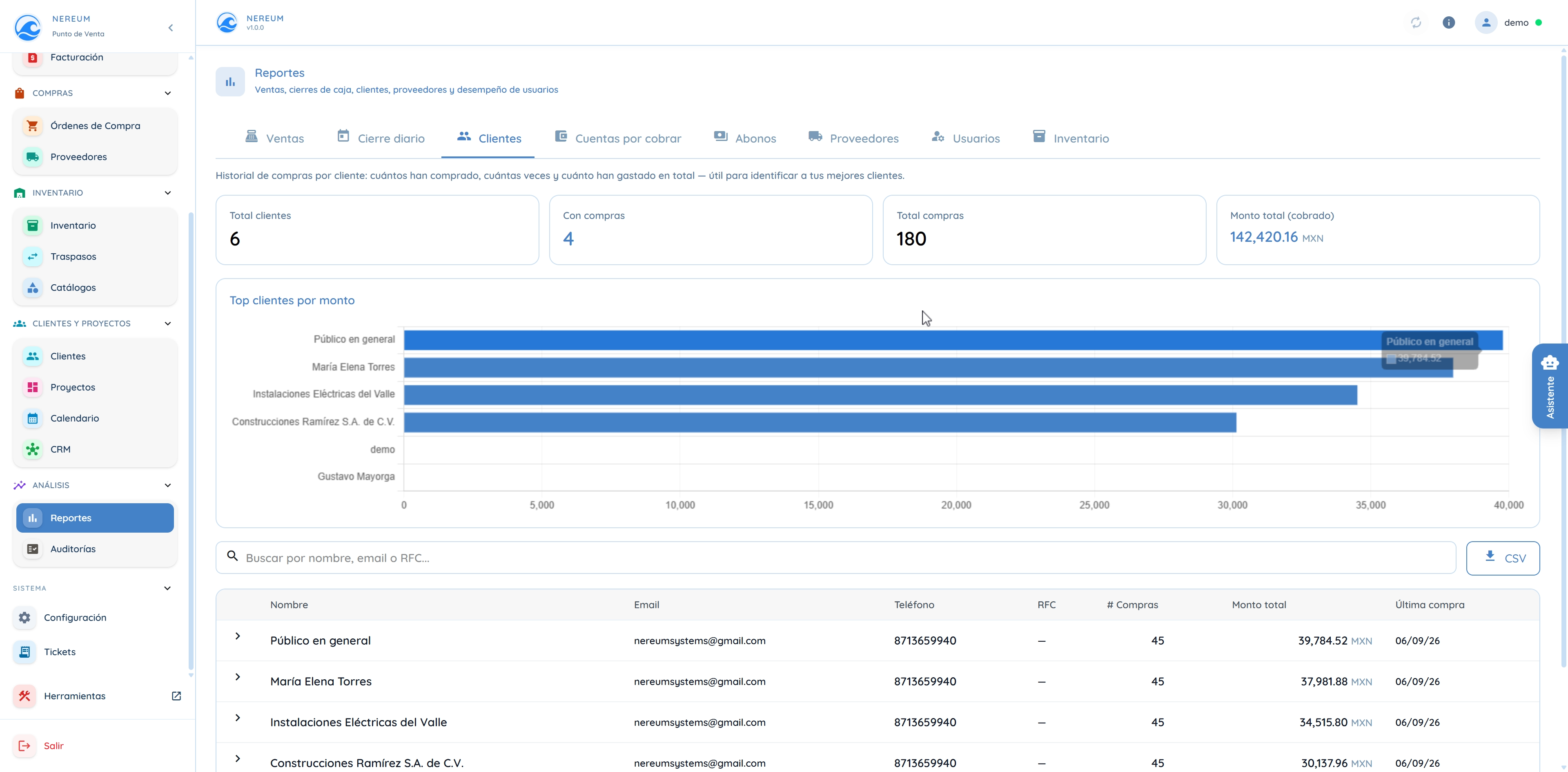The image size is (1568, 772).
Task: Download the CSV export
Action: coord(1503,558)
